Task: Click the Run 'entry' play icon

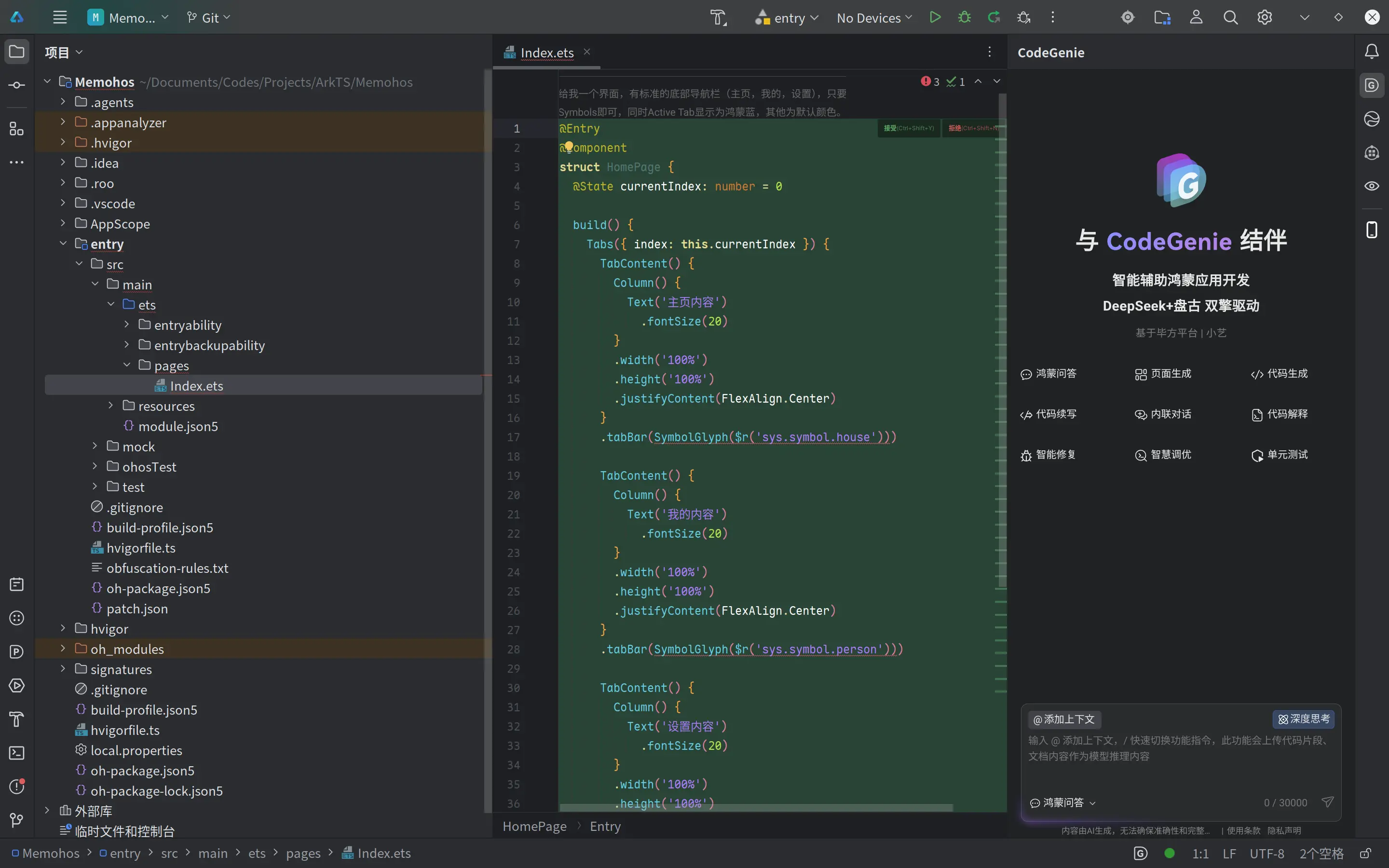Action: pos(935,17)
